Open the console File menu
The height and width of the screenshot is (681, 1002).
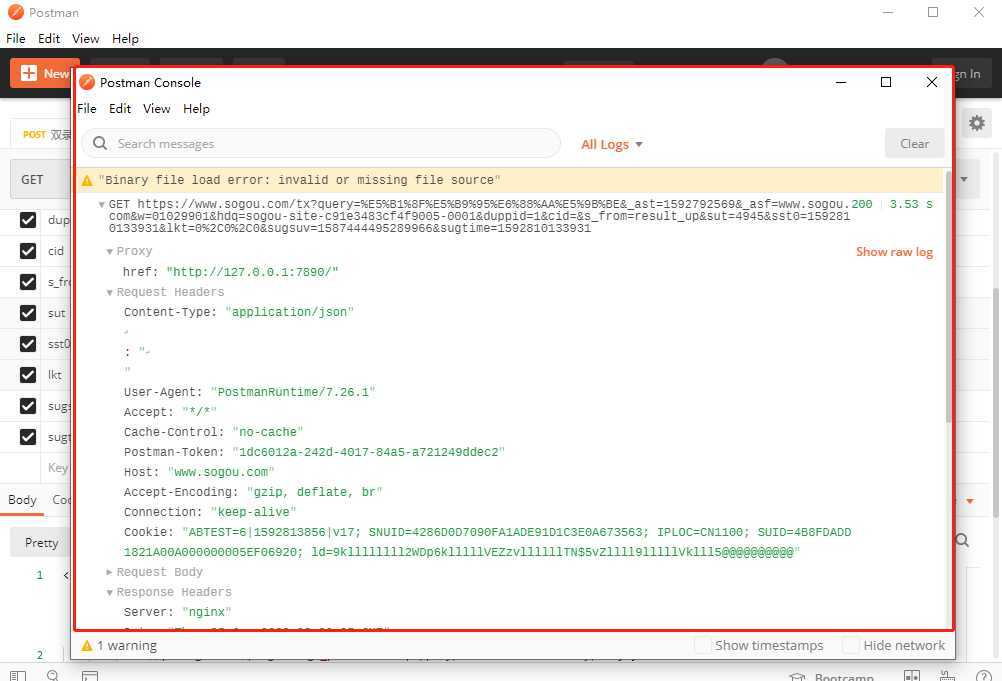tap(87, 109)
